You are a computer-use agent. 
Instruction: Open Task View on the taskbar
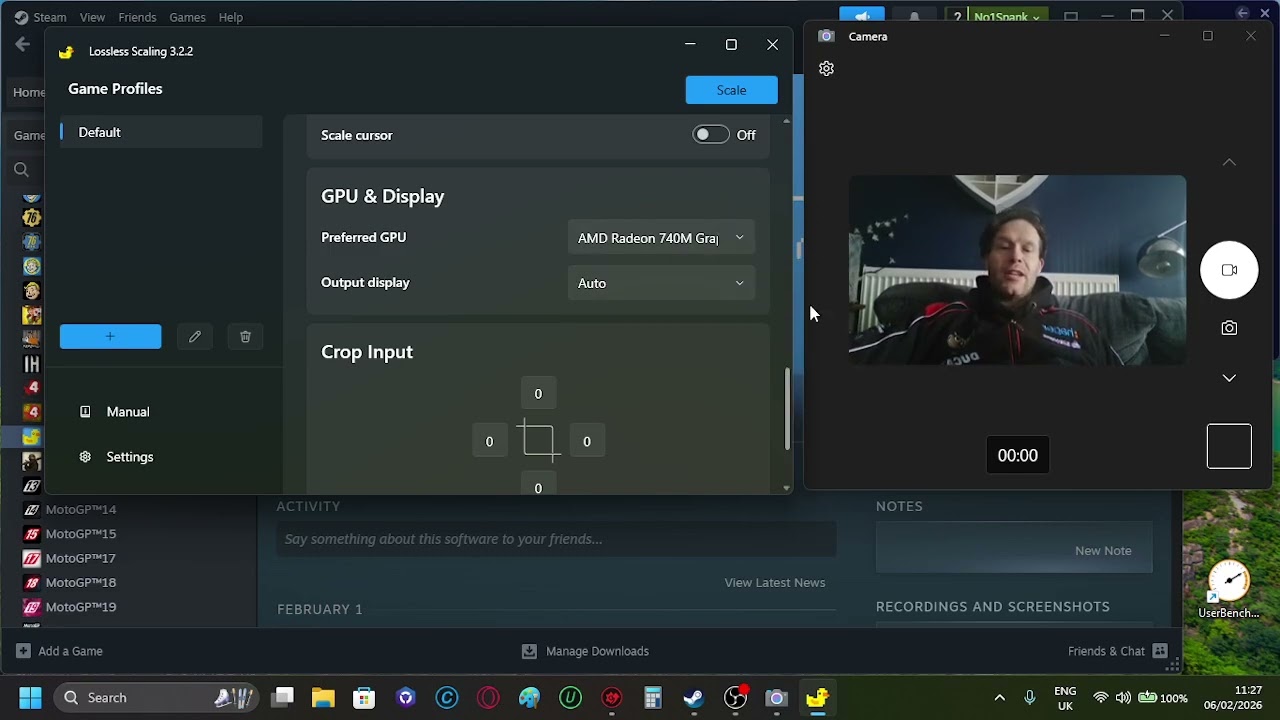(x=283, y=698)
